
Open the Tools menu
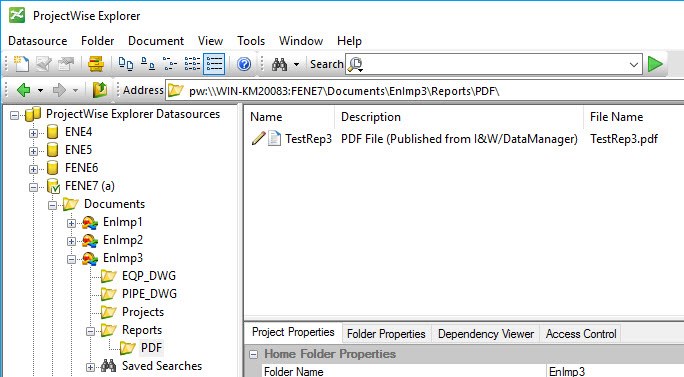(251, 41)
